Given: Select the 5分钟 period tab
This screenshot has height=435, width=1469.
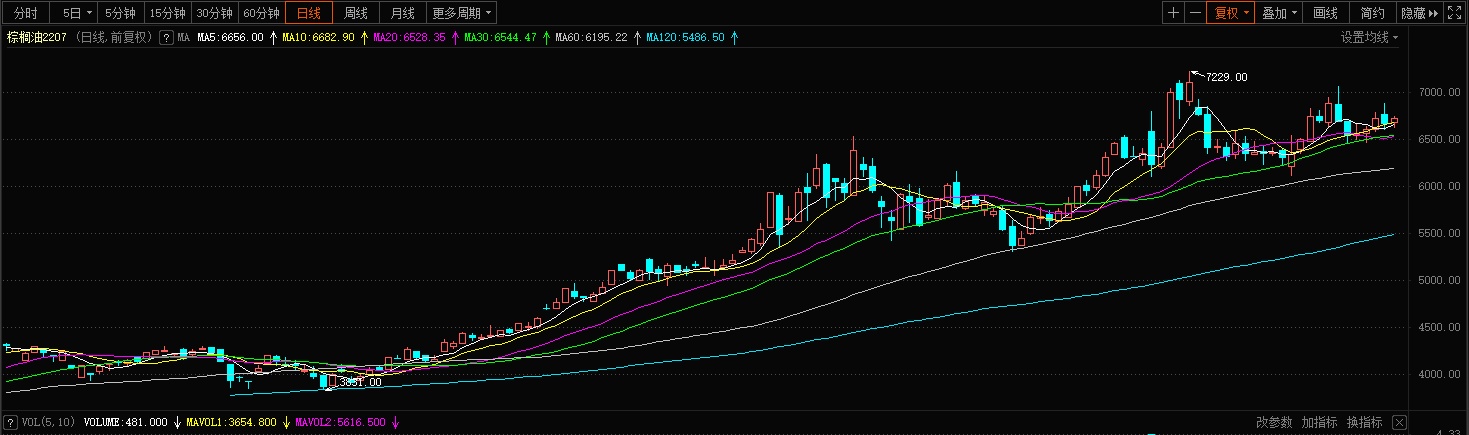Looking at the screenshot, I should click(121, 13).
